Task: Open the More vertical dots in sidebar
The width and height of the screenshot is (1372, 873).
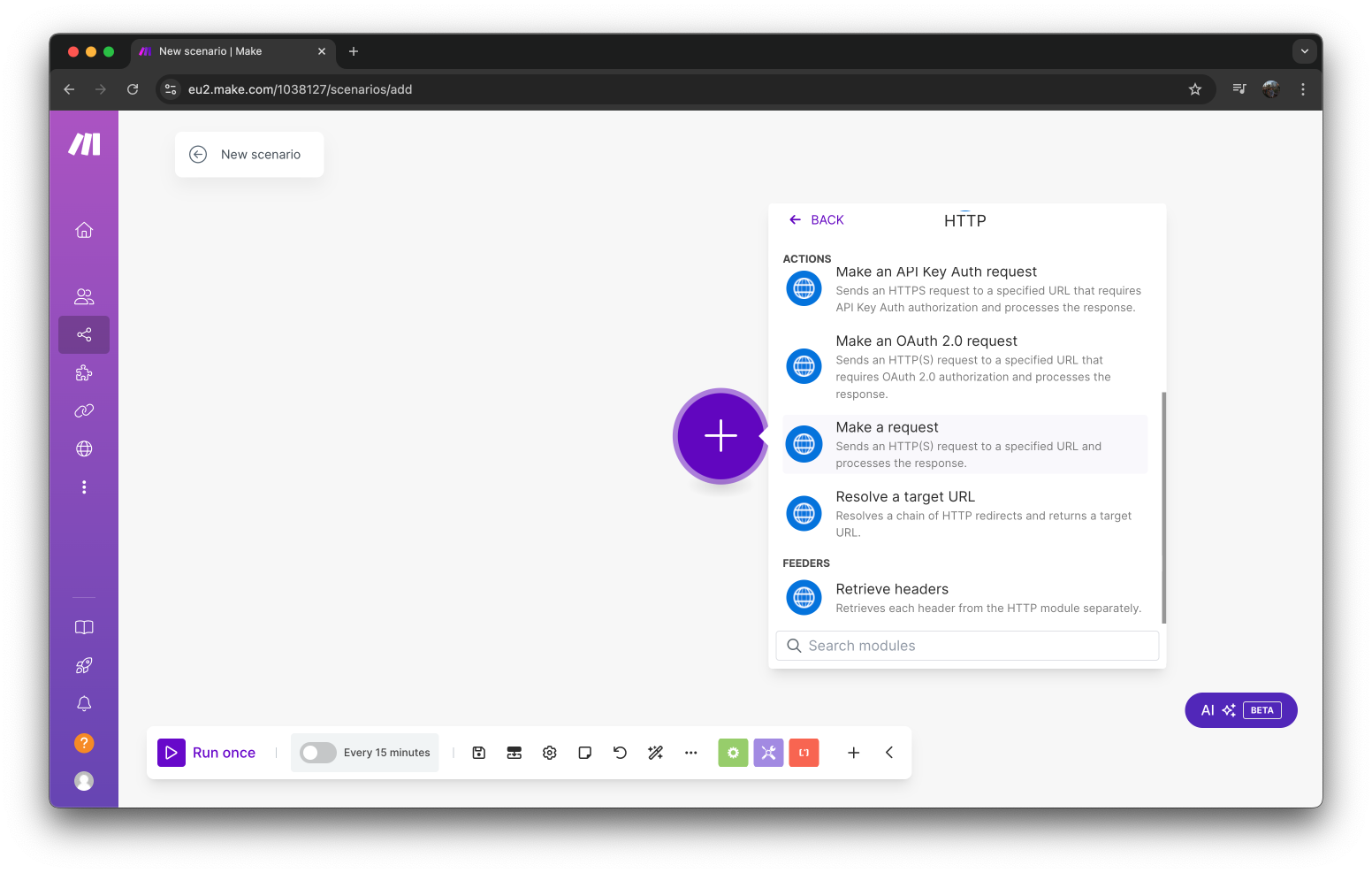Action: point(84,487)
